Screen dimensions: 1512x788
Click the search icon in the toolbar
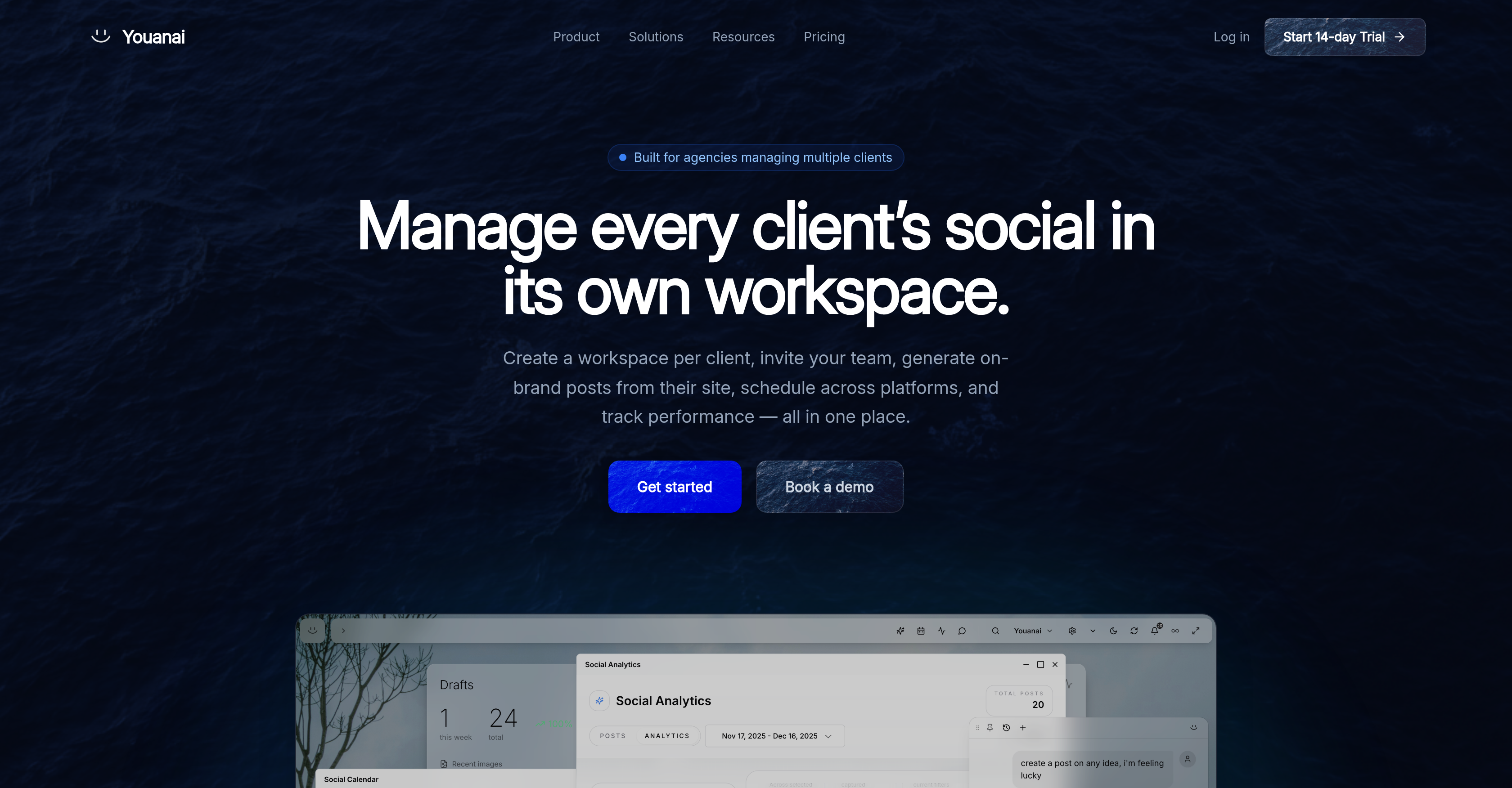[995, 631]
